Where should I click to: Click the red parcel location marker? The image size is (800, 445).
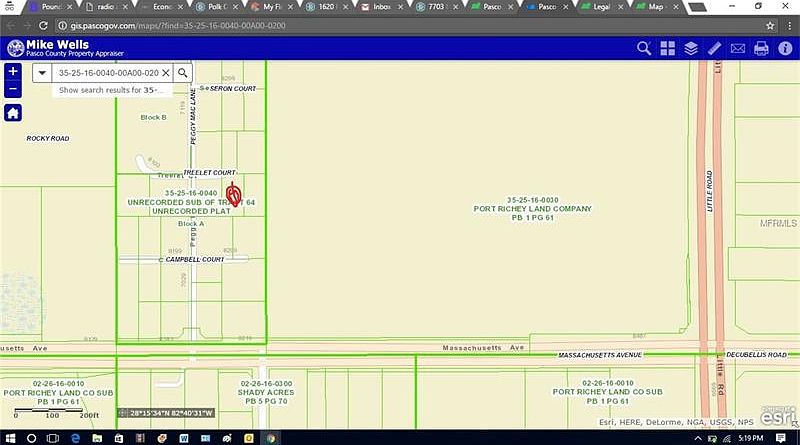(x=234, y=194)
